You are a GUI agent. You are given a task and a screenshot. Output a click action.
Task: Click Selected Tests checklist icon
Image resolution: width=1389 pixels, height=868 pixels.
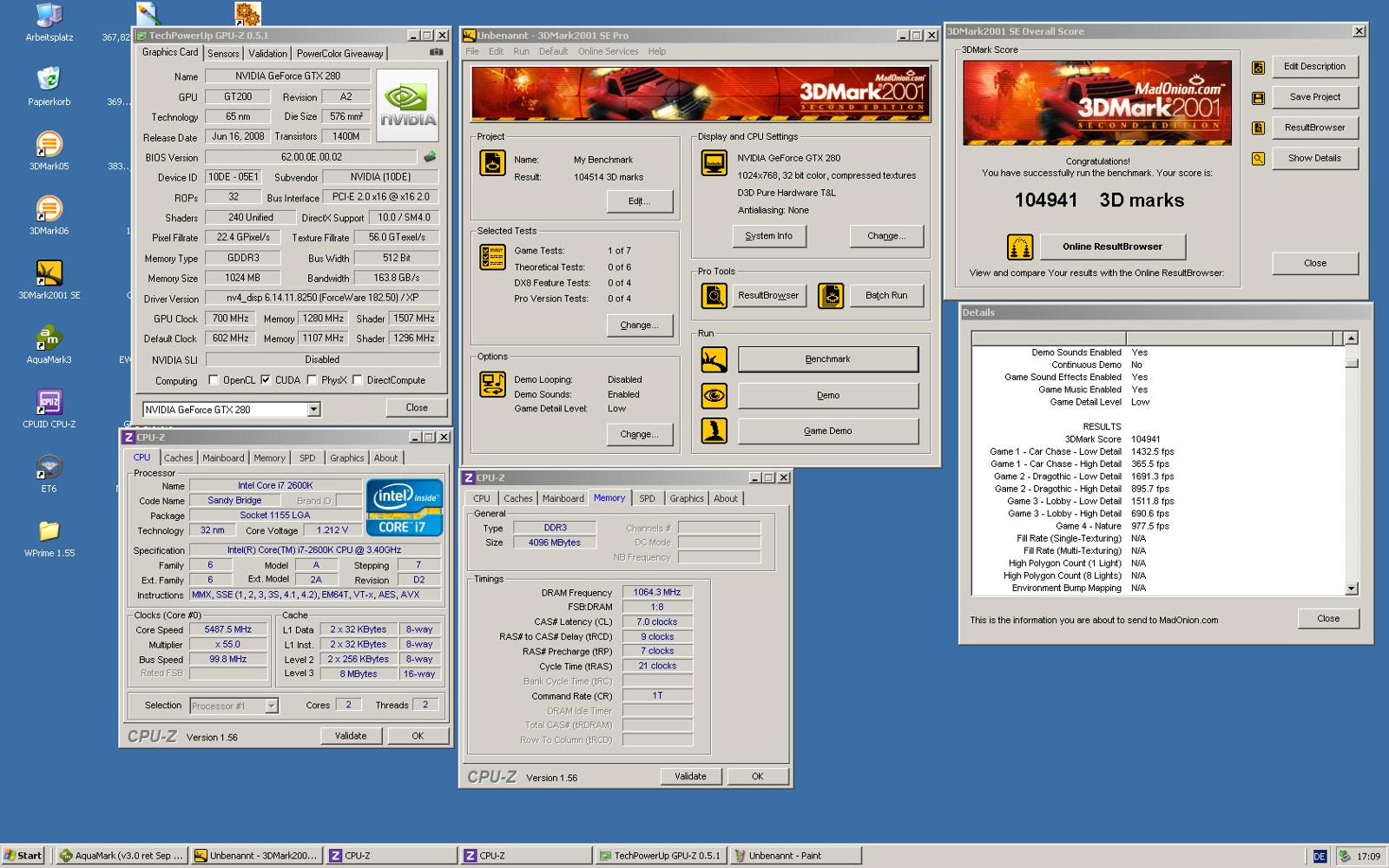(x=492, y=257)
